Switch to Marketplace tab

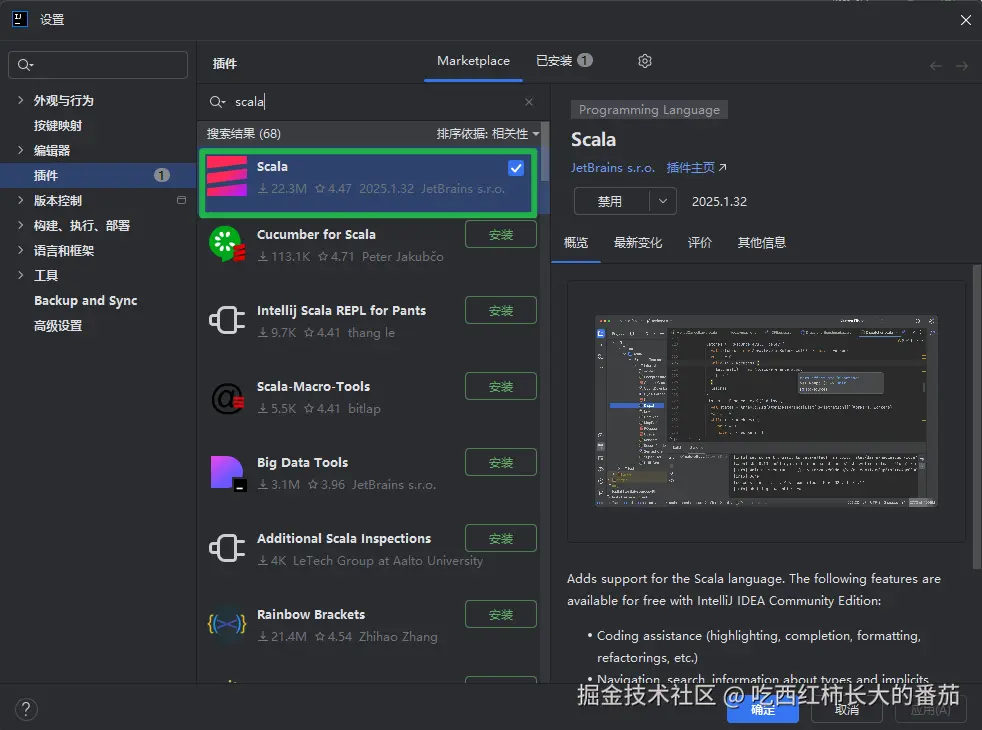(473, 61)
